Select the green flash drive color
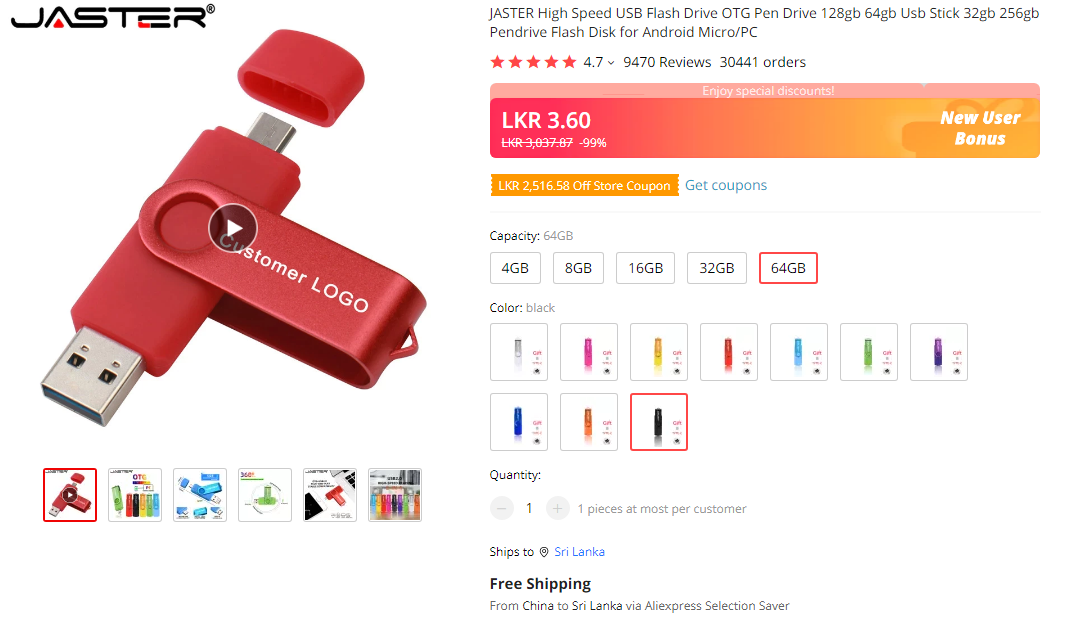 point(869,352)
